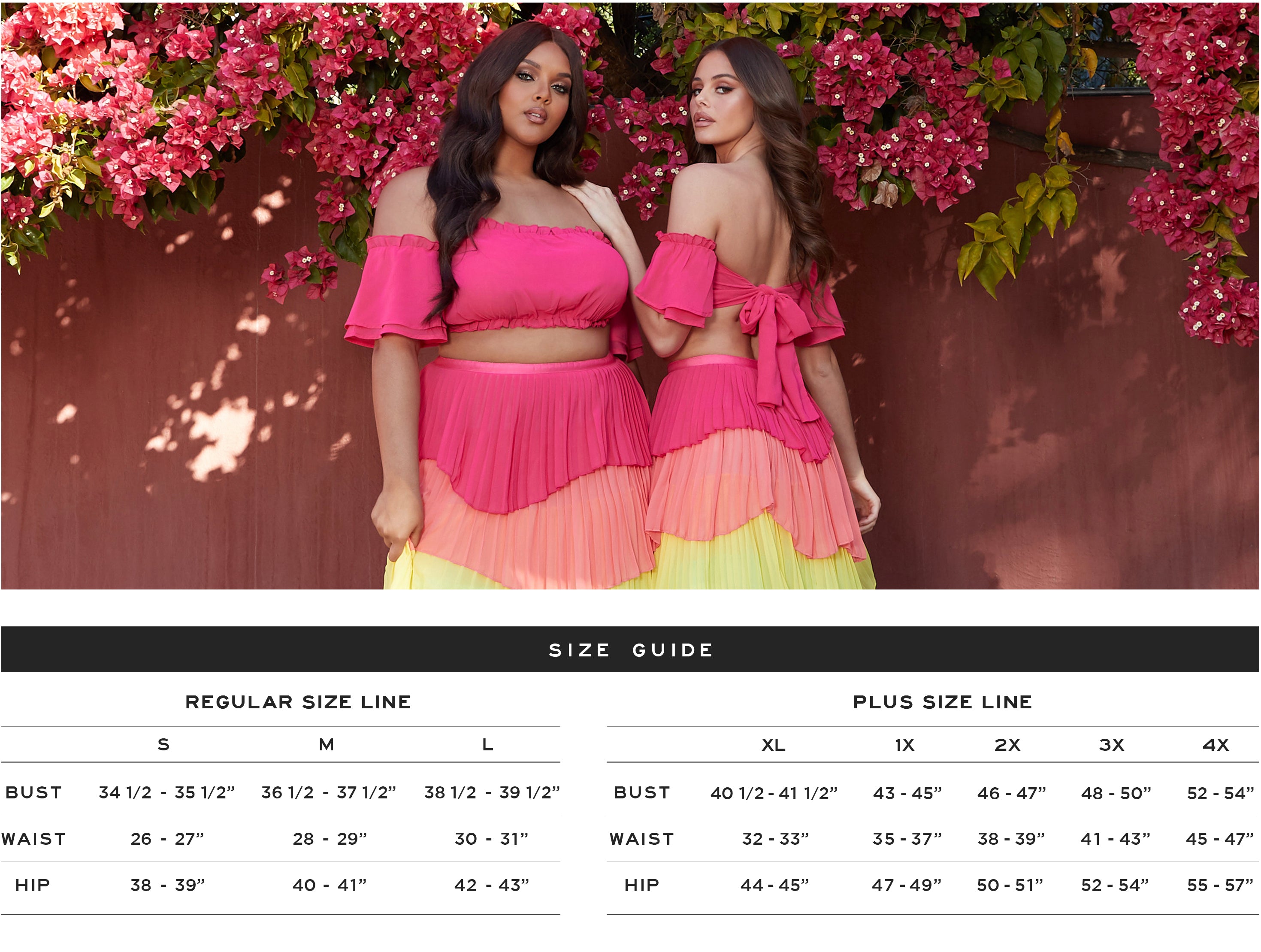Click the L size column header
1261x952 pixels.
(x=487, y=744)
